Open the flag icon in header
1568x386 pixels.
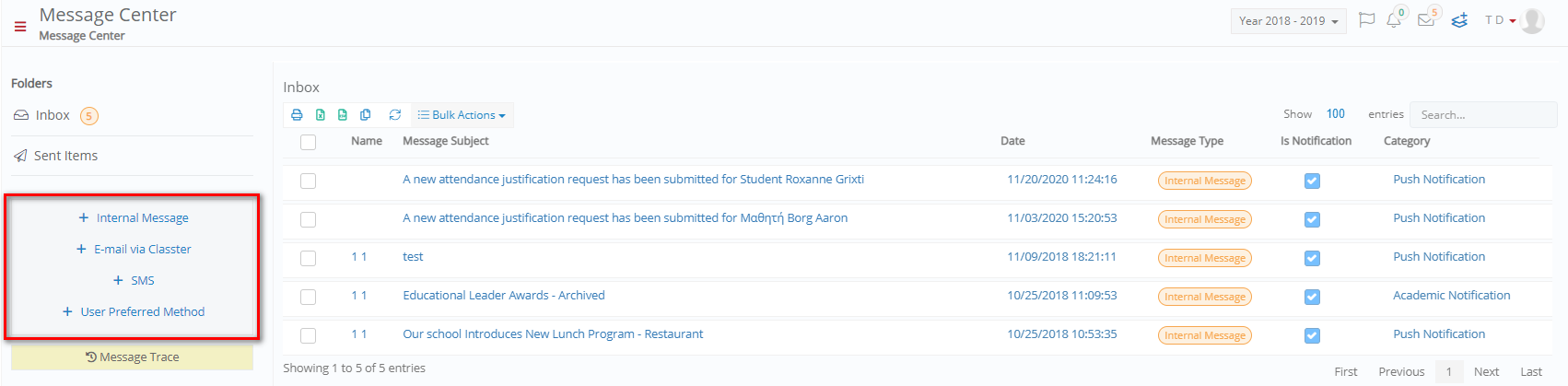click(1367, 20)
